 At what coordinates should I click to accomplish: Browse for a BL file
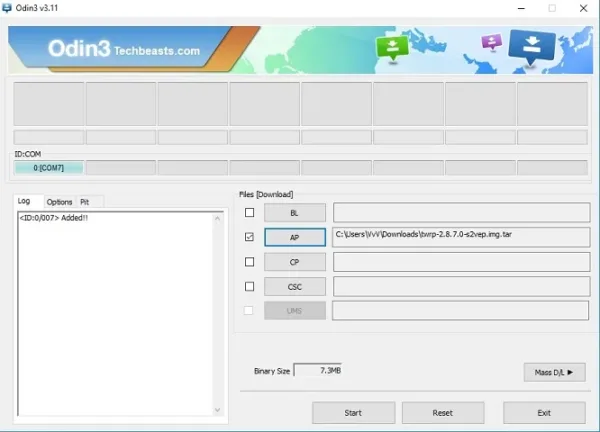coord(295,213)
